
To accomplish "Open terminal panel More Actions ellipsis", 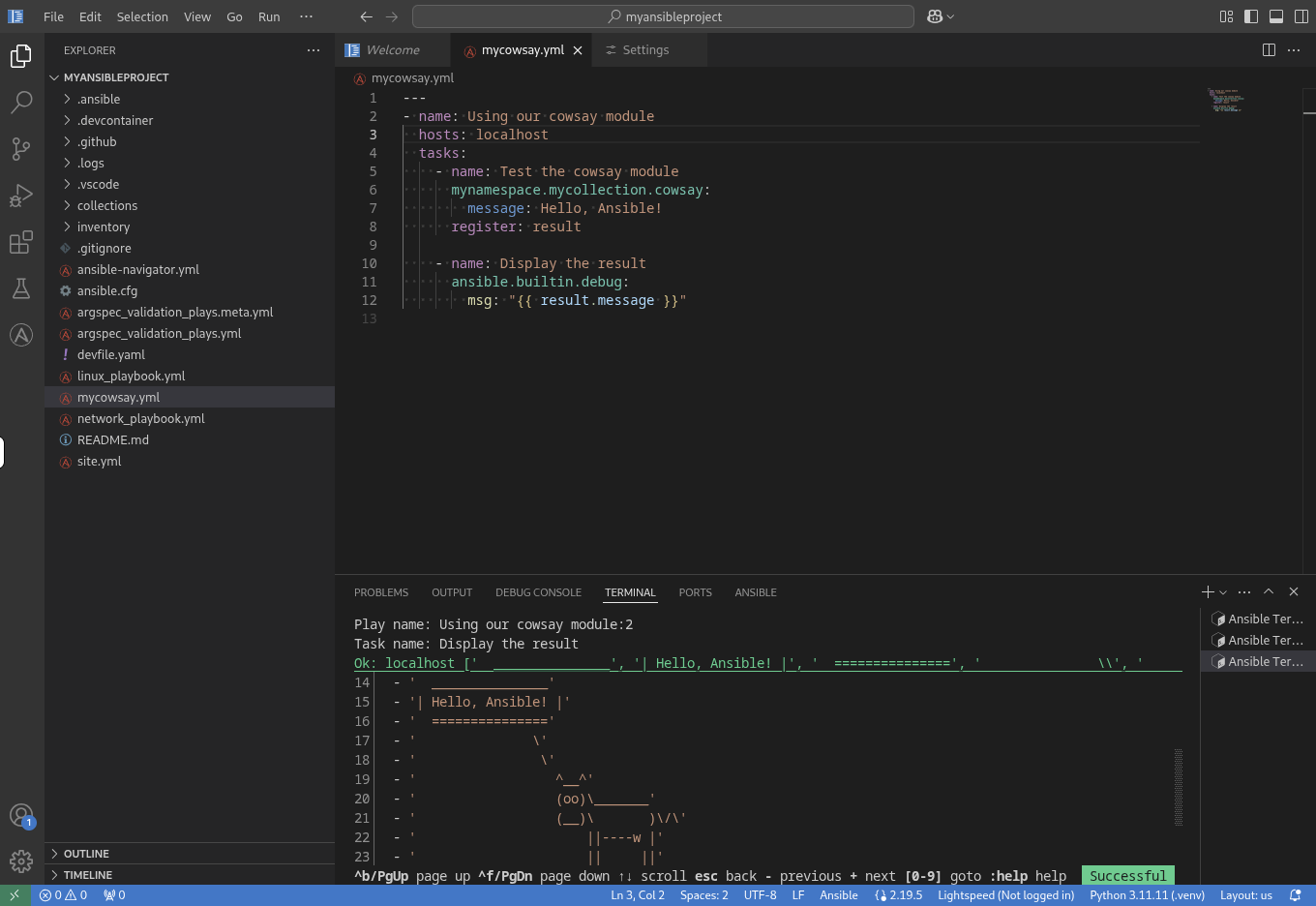I will [1244, 591].
